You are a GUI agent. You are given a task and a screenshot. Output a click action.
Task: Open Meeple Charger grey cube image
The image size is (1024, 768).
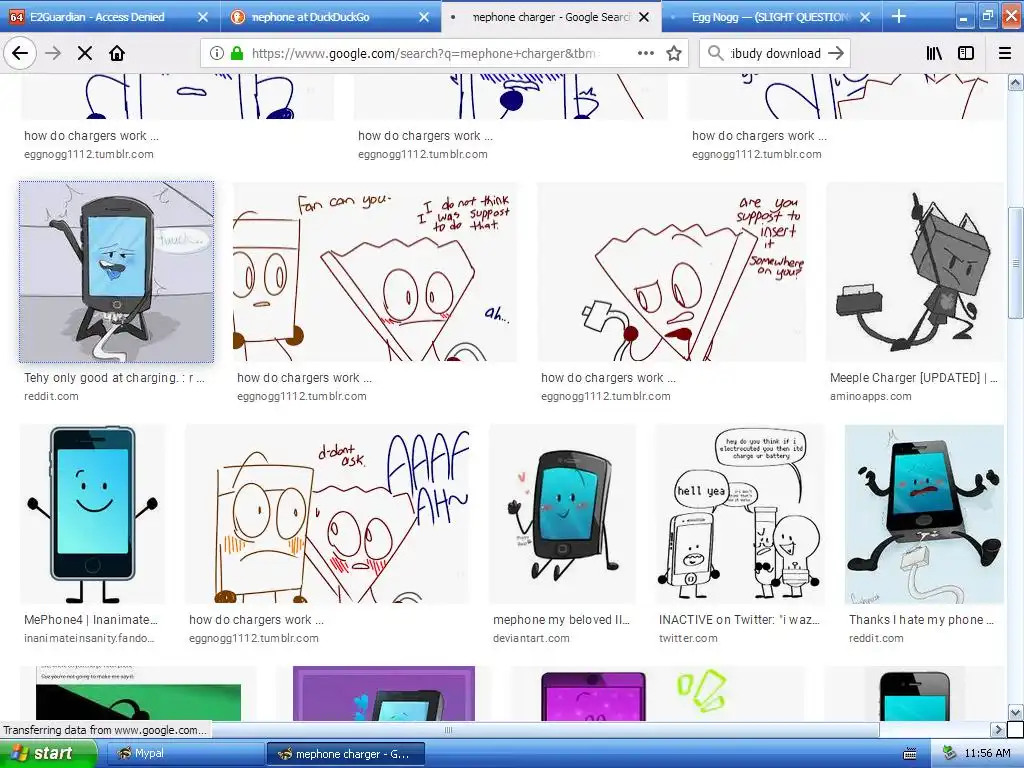tap(915, 272)
